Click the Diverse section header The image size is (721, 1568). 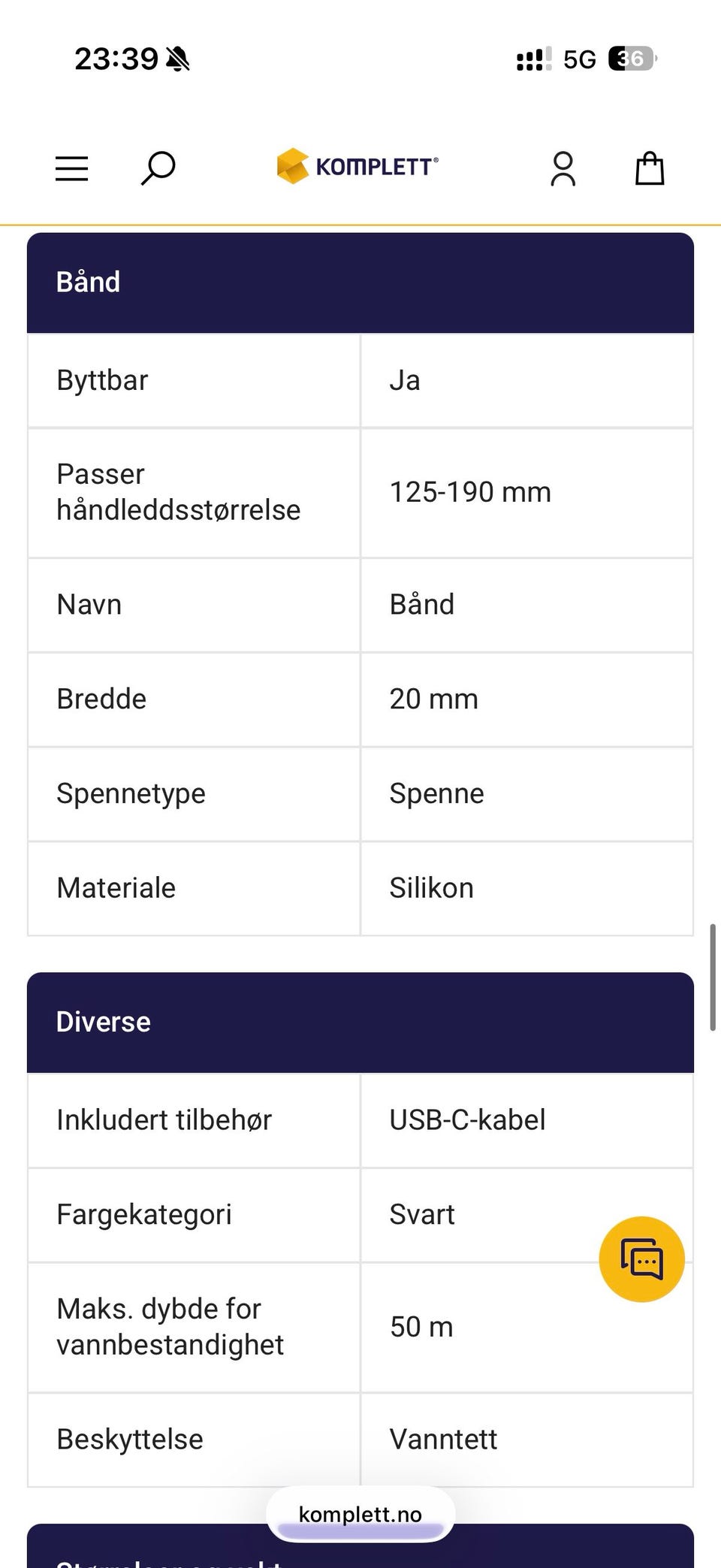pos(103,1021)
